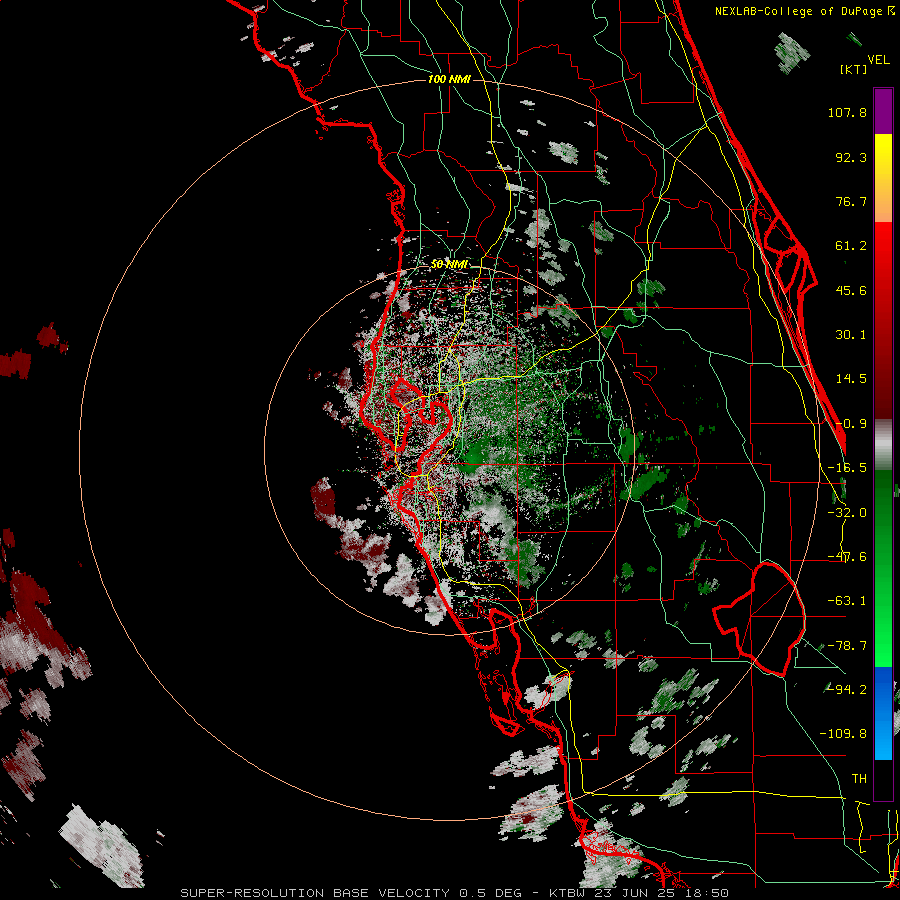Click the 50 NMI range ring label
This screenshot has width=900, height=900.
[449, 264]
